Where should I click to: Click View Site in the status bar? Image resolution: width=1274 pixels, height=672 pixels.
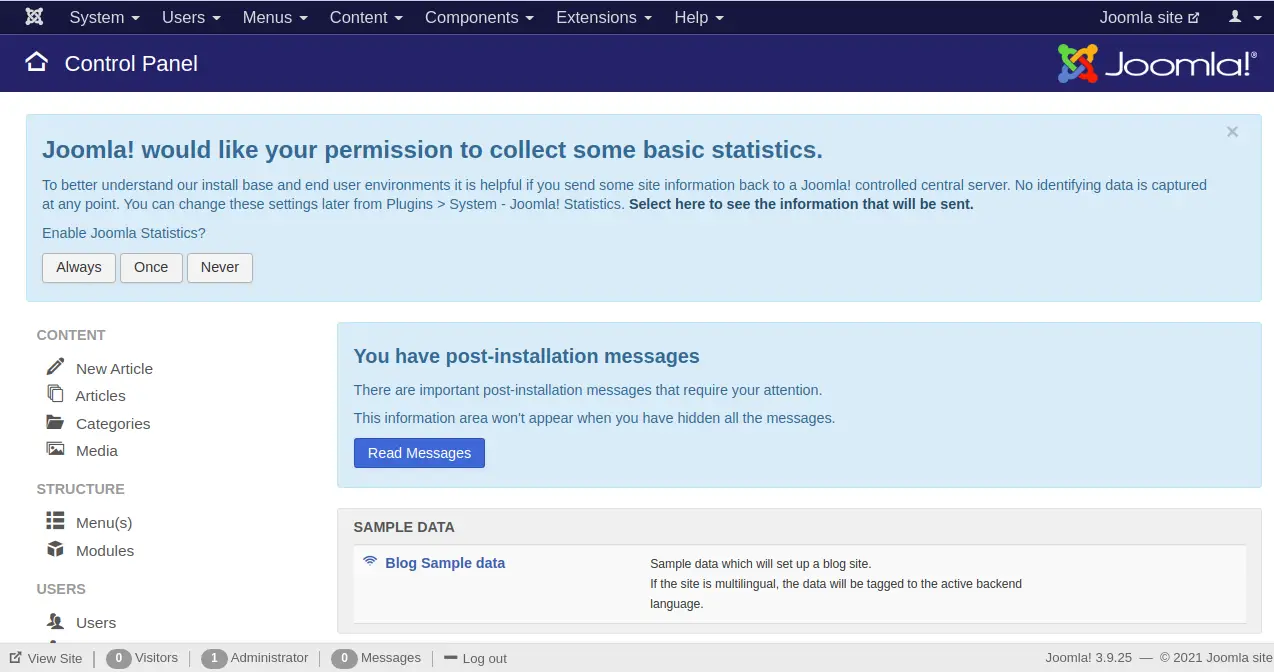coord(55,658)
